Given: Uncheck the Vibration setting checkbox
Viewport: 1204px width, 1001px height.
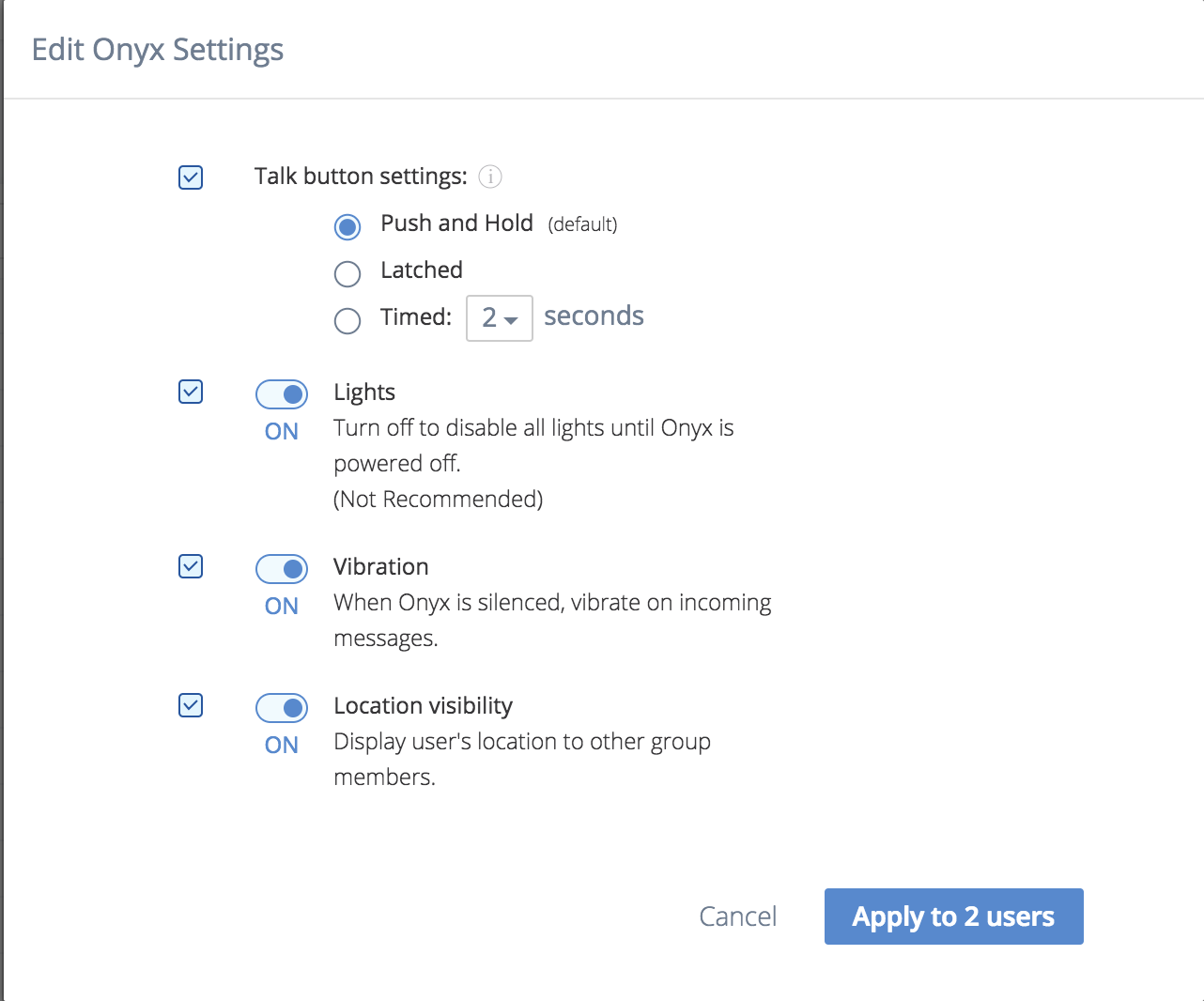Looking at the screenshot, I should point(191,566).
